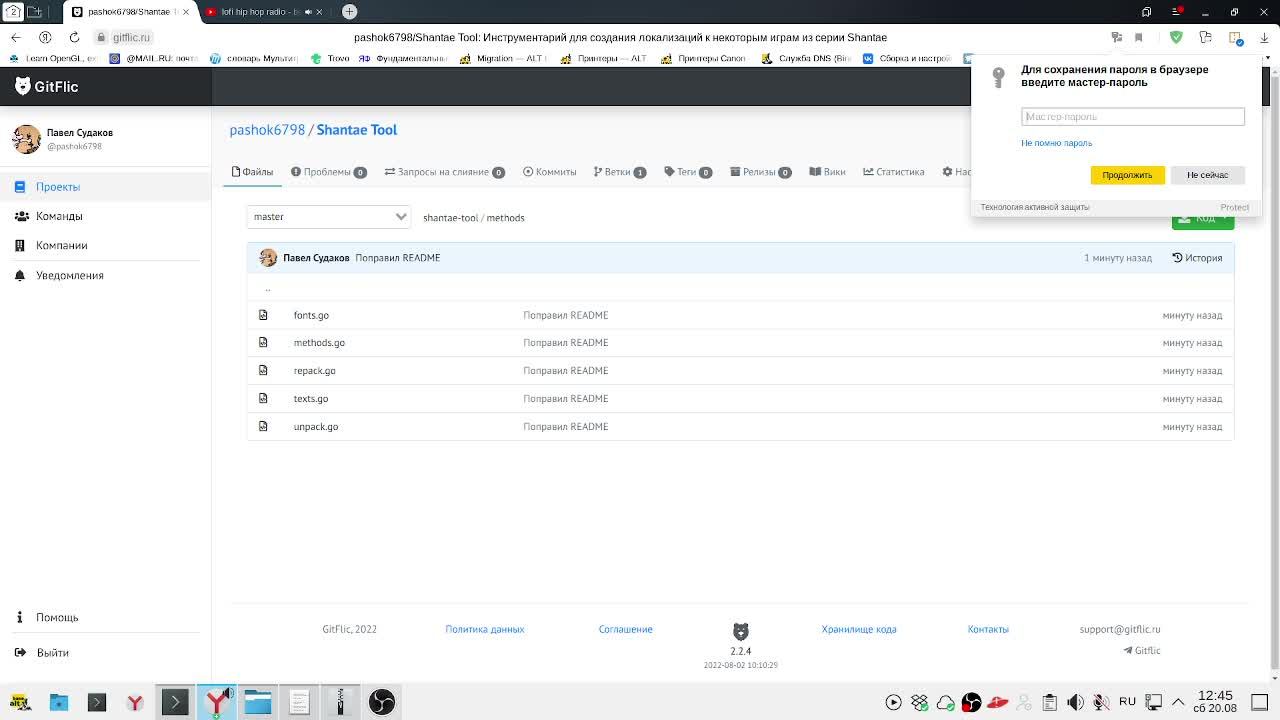
Task: Reload the page with refresh icon
Action: click(x=74, y=37)
